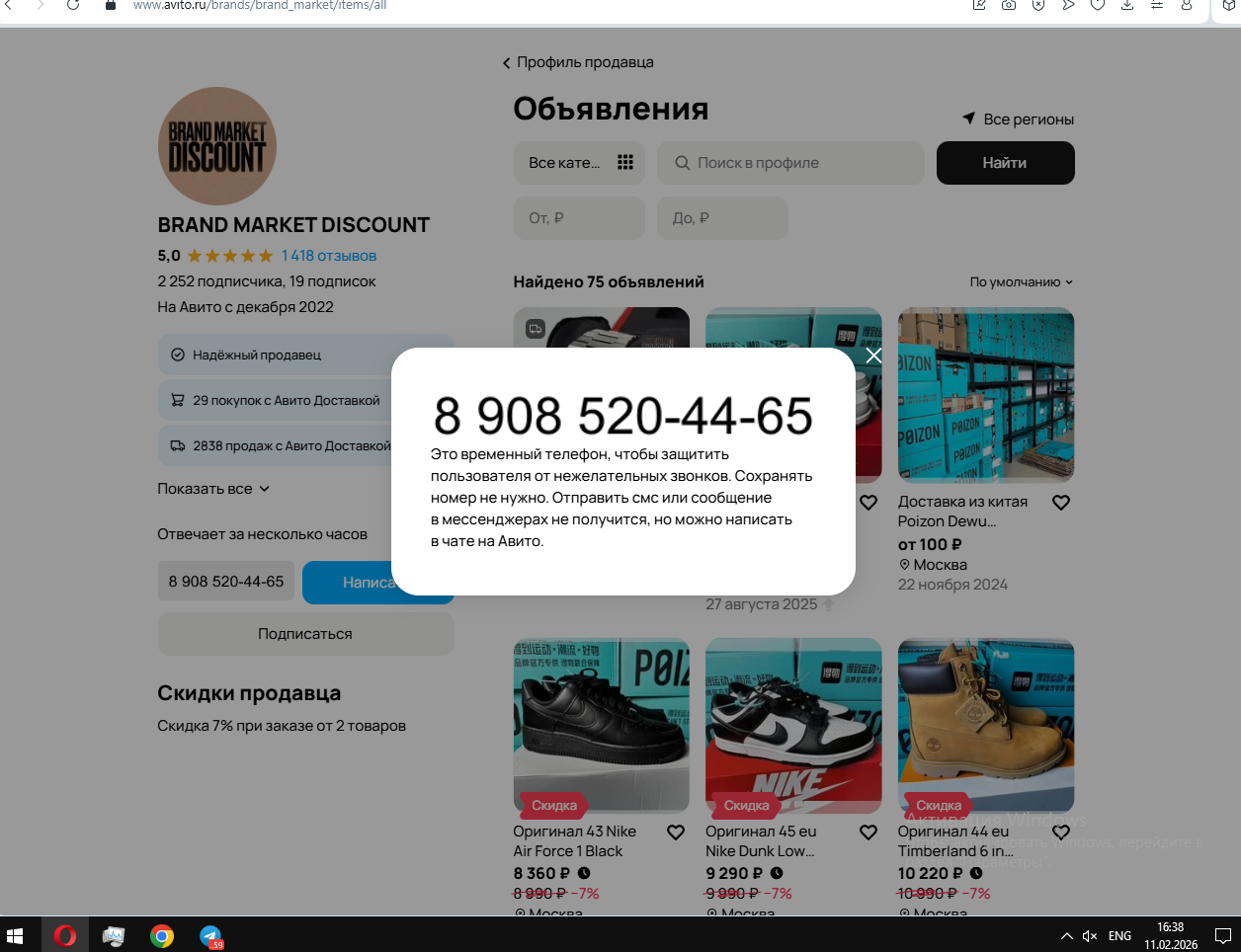Open the Timberland boots listing thumbnail
Image resolution: width=1241 pixels, height=952 pixels.
tap(985, 726)
